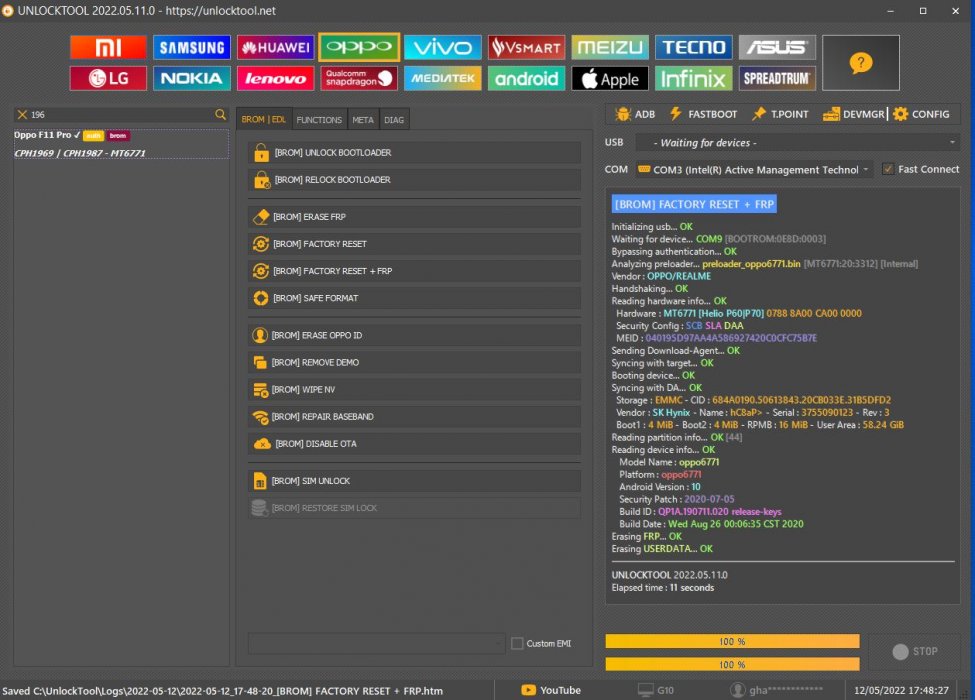The image size is (975, 700).
Task: Run [BROM] UNLOCK BOOTLOADER
Action: click(x=415, y=152)
